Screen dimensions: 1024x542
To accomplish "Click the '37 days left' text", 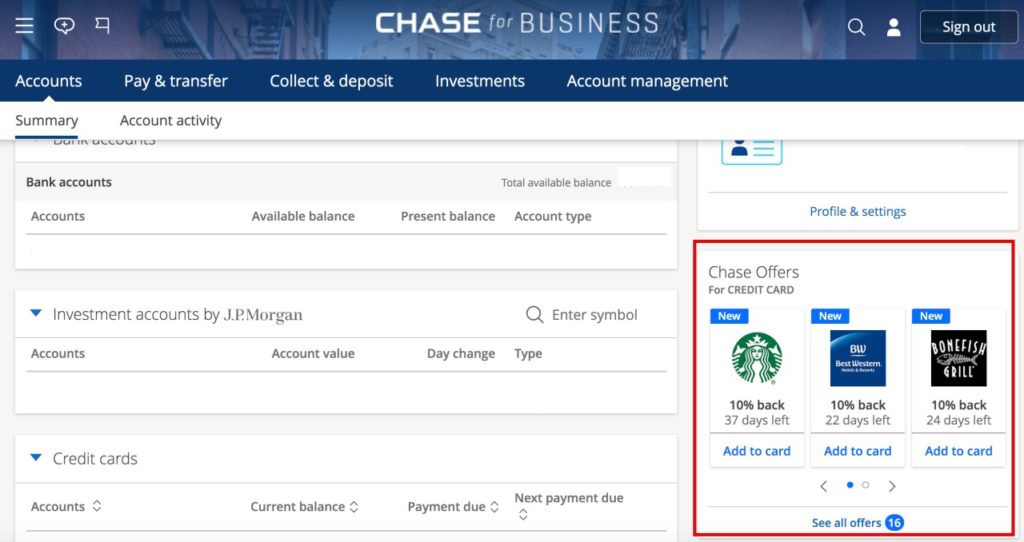I will coord(756,421).
